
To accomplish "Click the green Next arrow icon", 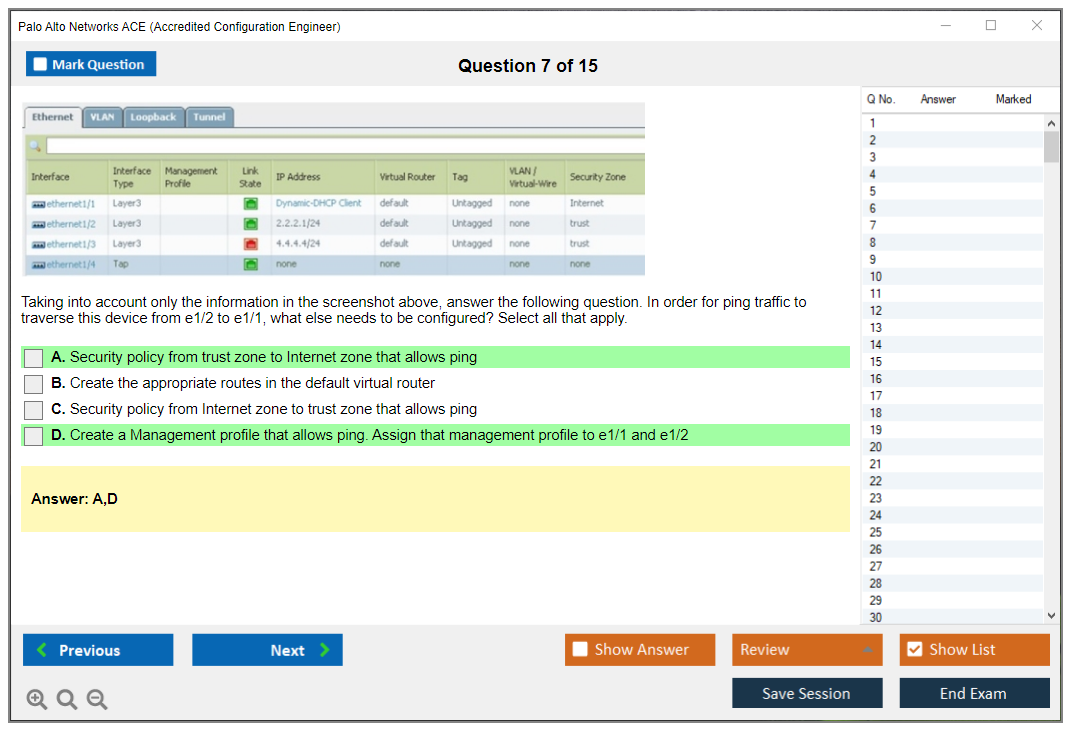I will click(325, 650).
